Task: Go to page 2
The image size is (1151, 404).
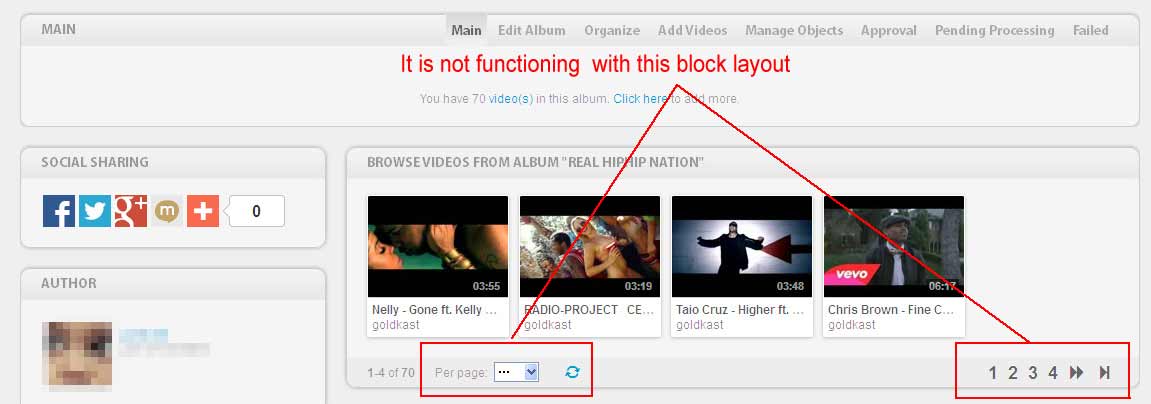Action: (1012, 373)
